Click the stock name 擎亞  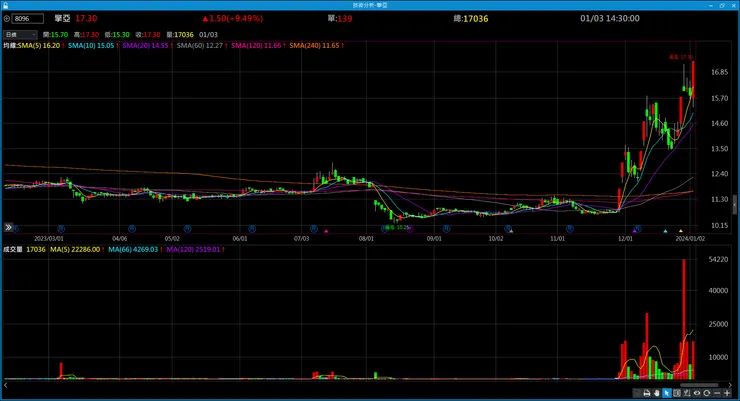62,19
